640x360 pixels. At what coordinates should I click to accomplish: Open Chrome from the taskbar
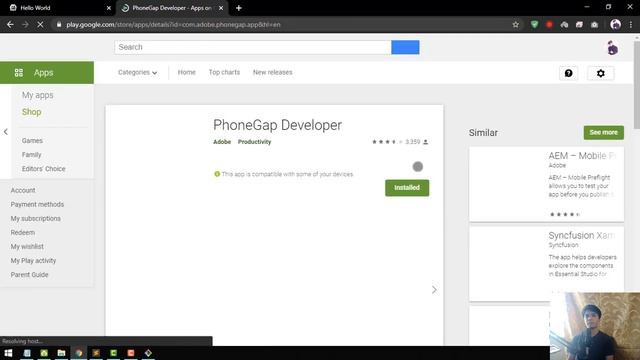point(79,353)
